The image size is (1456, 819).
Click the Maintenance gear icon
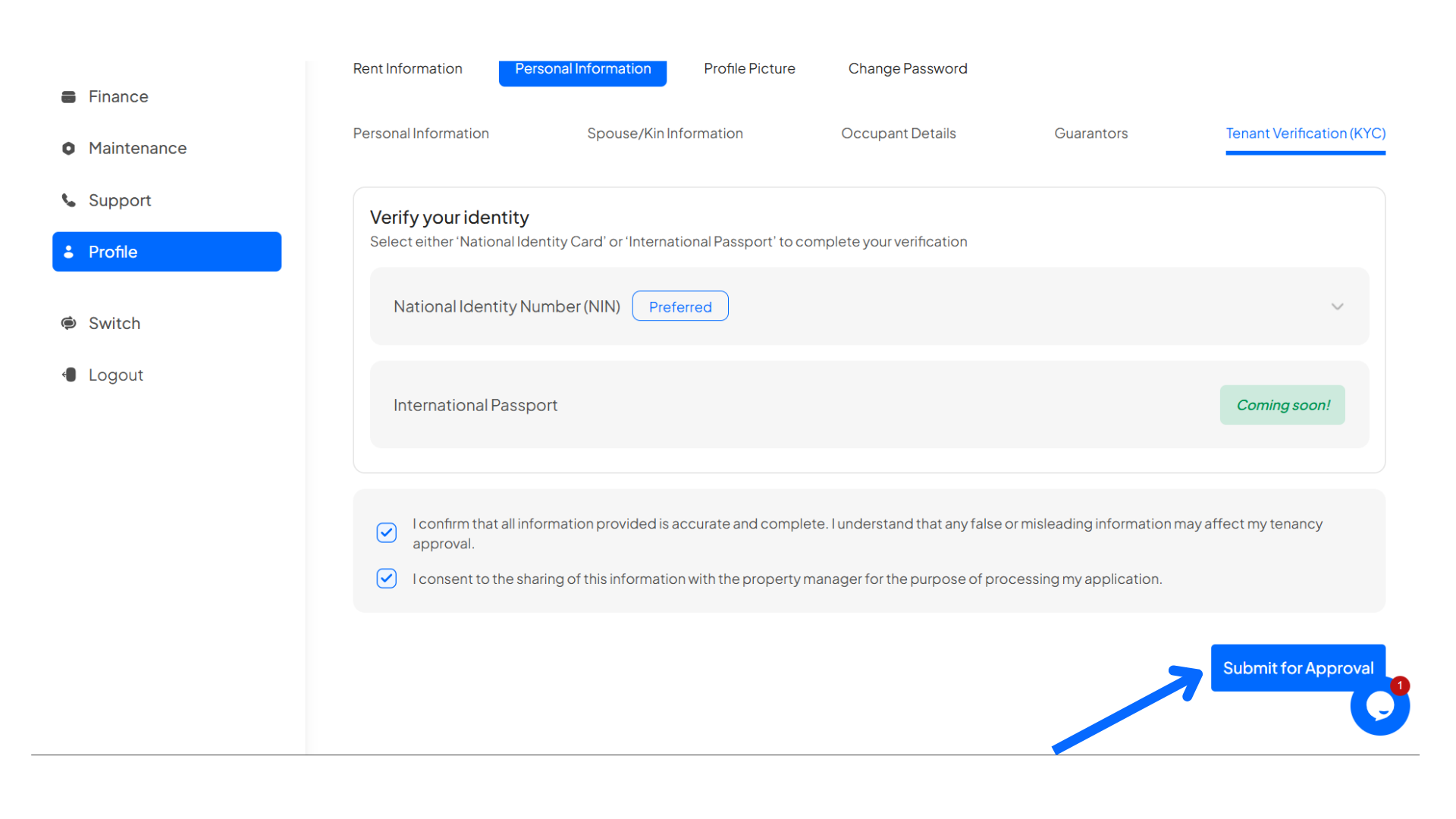68,148
